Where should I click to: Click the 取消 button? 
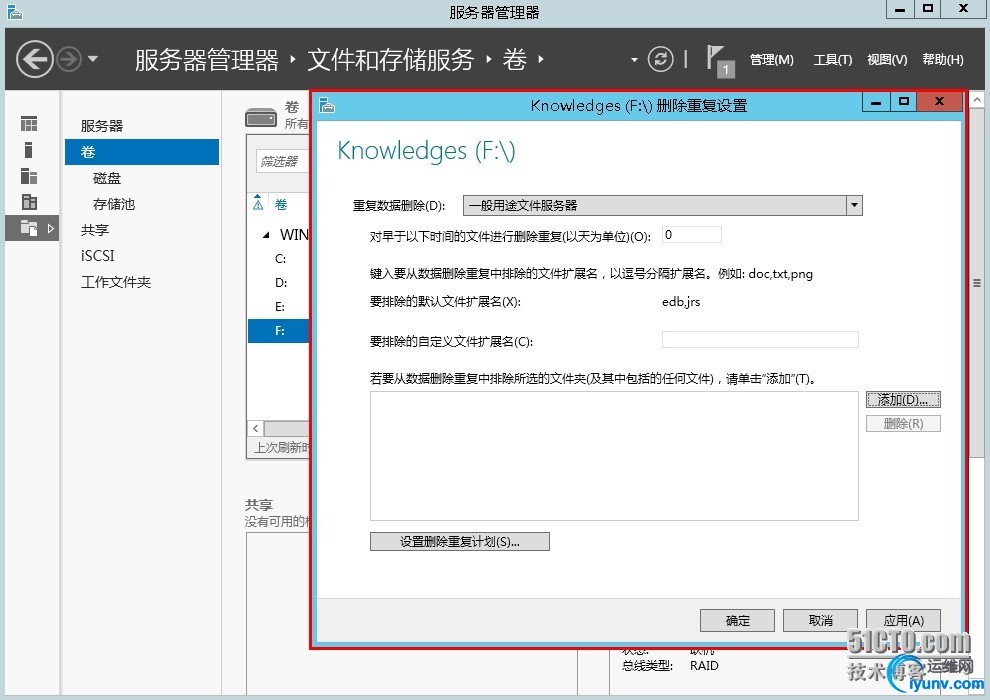coord(820,620)
